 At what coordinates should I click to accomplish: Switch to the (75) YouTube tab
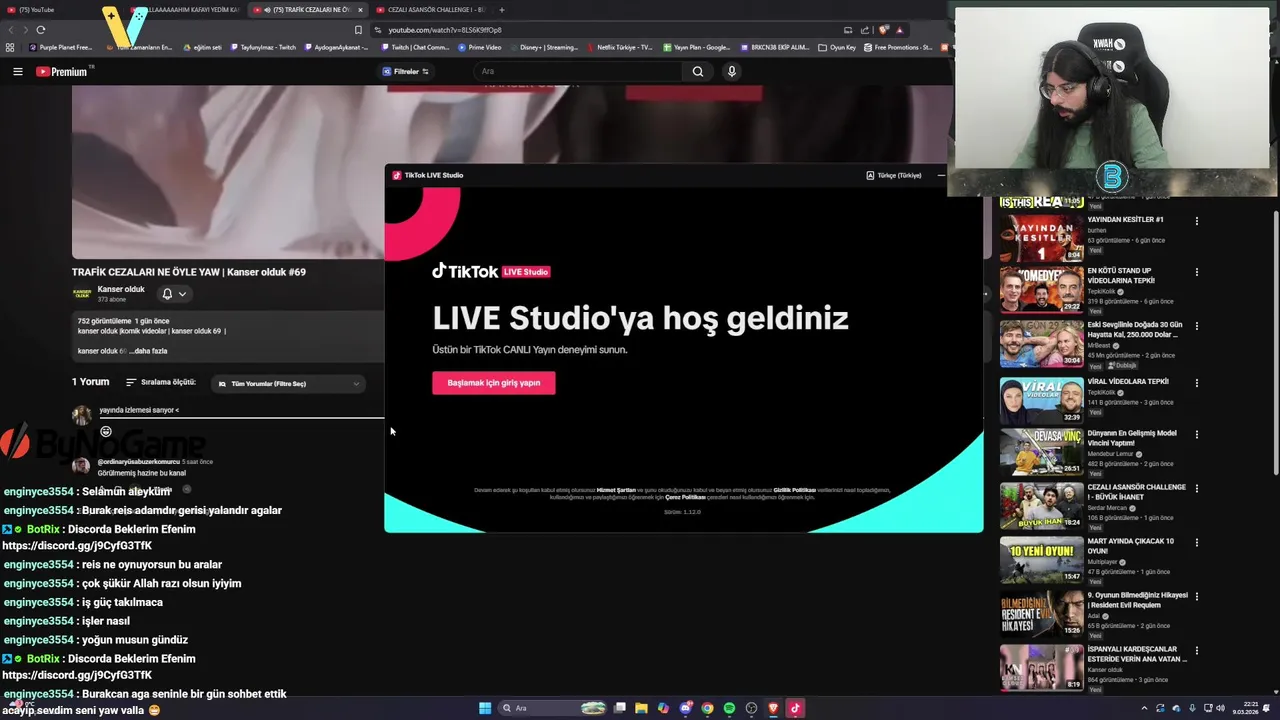(x=37, y=10)
